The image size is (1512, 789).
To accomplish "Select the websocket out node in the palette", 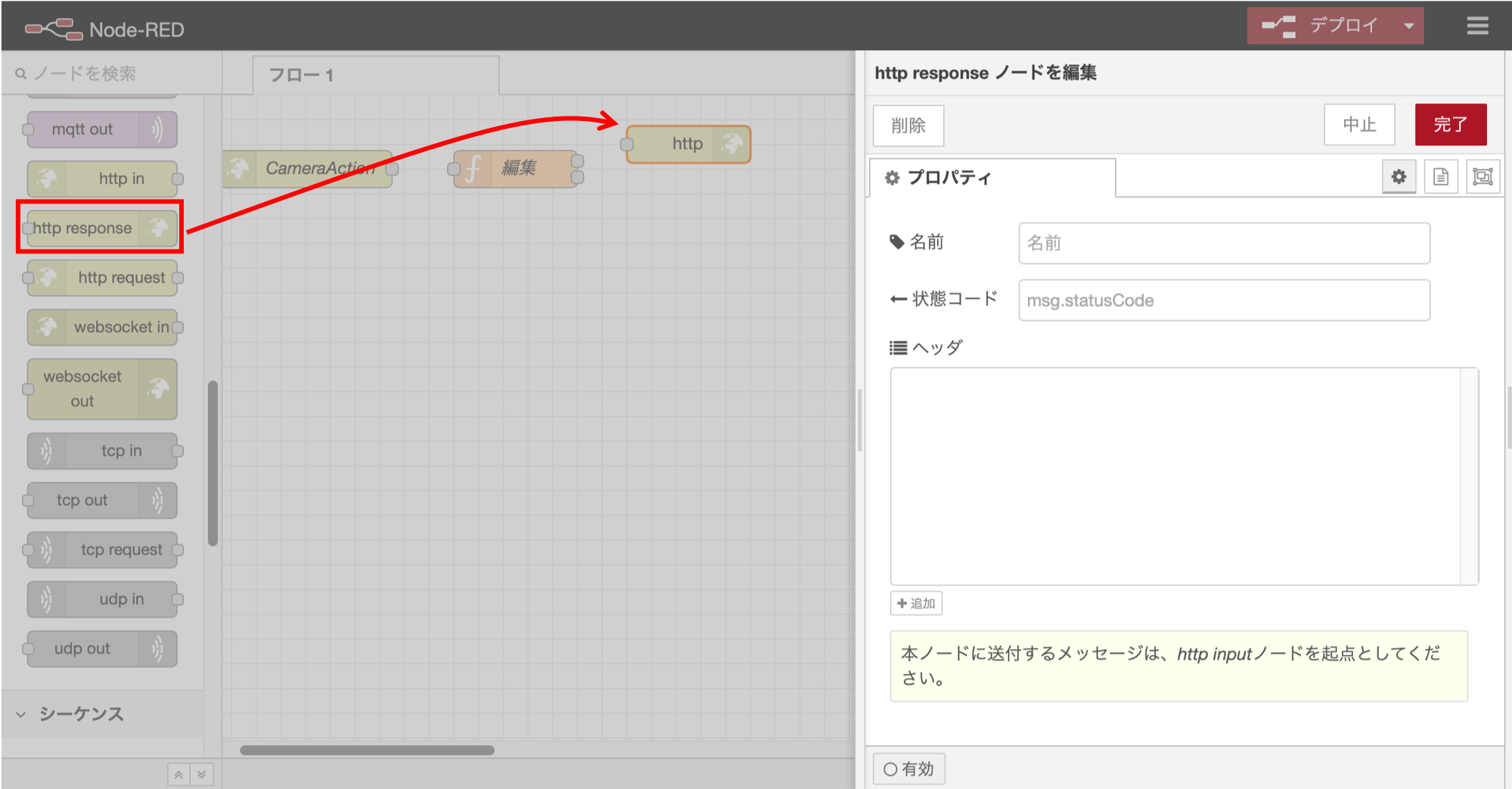I will point(101,388).
